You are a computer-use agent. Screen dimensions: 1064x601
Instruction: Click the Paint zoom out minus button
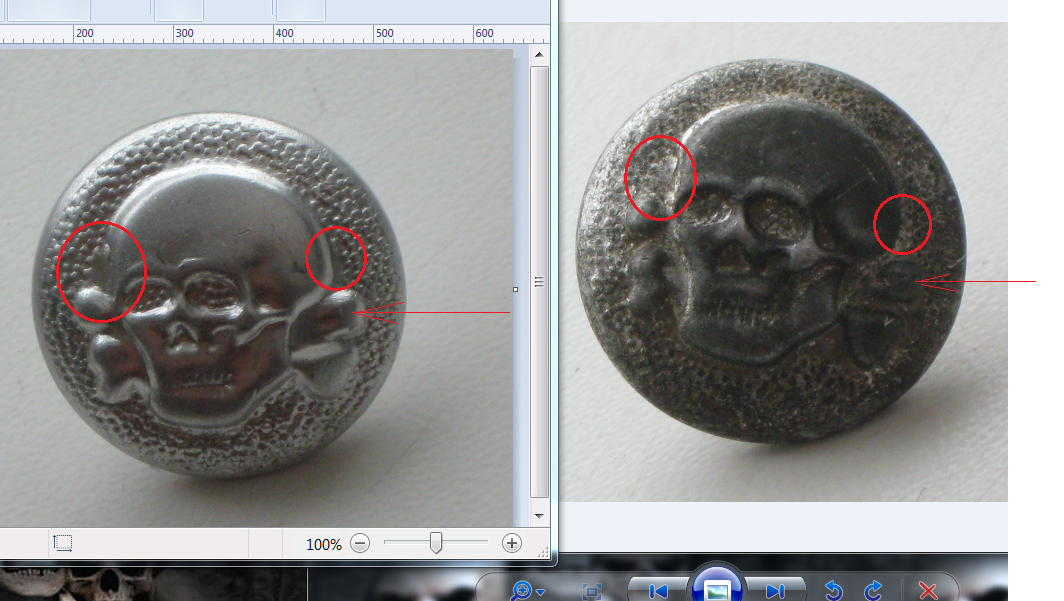coord(360,543)
